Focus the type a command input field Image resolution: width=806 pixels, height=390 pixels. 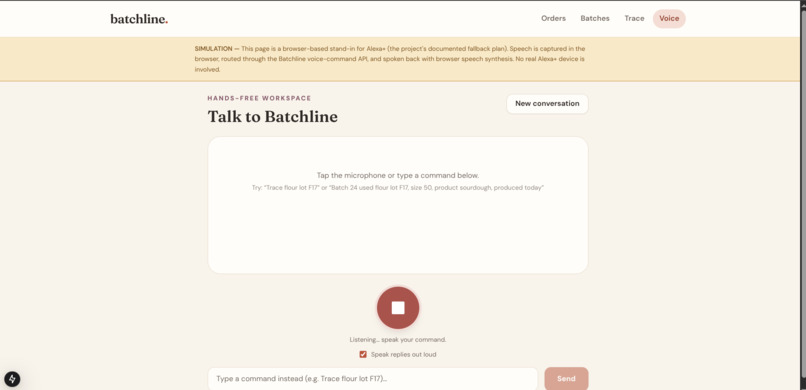[x=373, y=379]
